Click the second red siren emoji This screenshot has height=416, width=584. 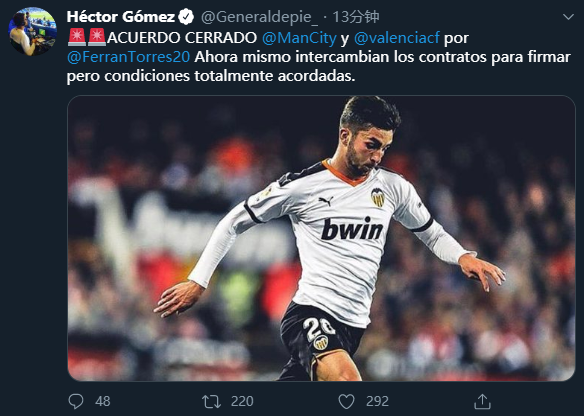click(x=97, y=37)
